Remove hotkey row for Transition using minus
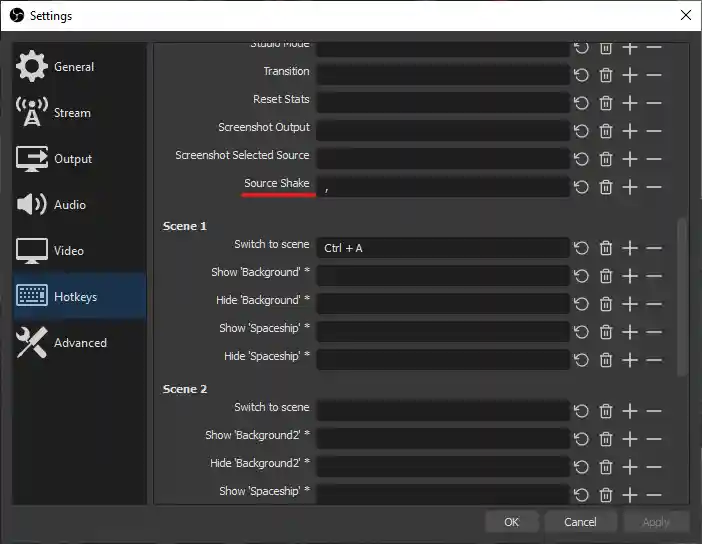 (654, 75)
